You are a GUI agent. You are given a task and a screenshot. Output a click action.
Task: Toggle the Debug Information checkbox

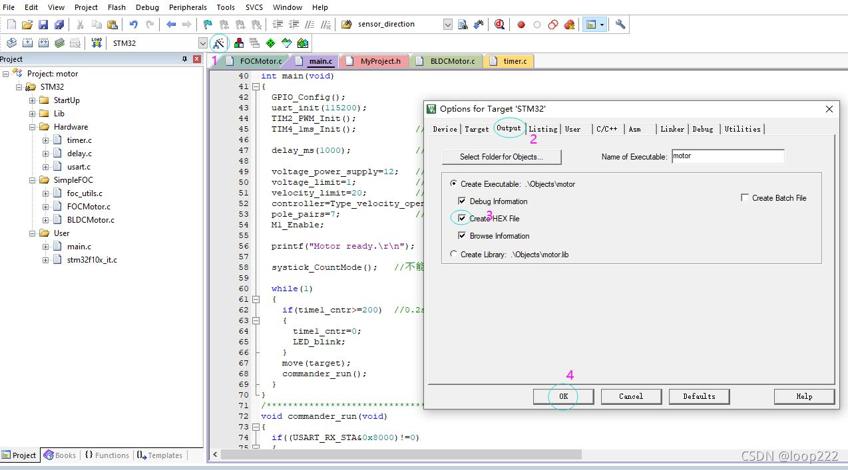[461, 201]
